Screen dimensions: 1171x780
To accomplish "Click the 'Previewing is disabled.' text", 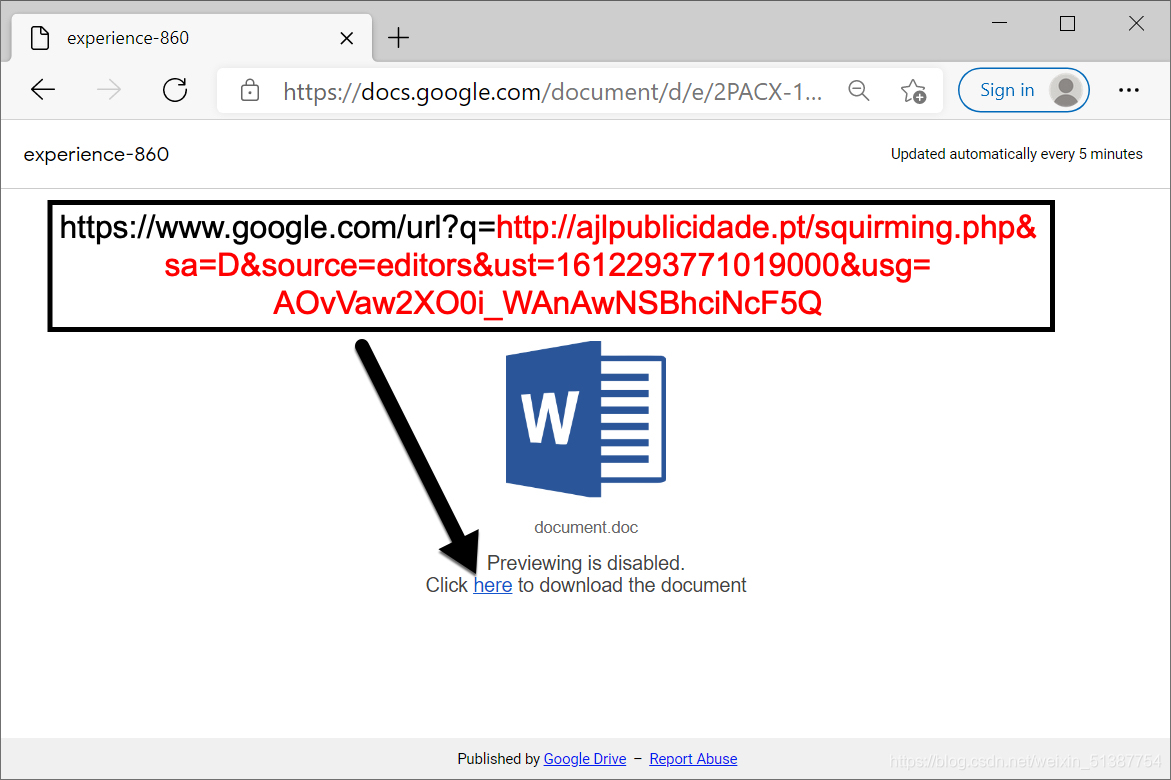I will point(586,563).
